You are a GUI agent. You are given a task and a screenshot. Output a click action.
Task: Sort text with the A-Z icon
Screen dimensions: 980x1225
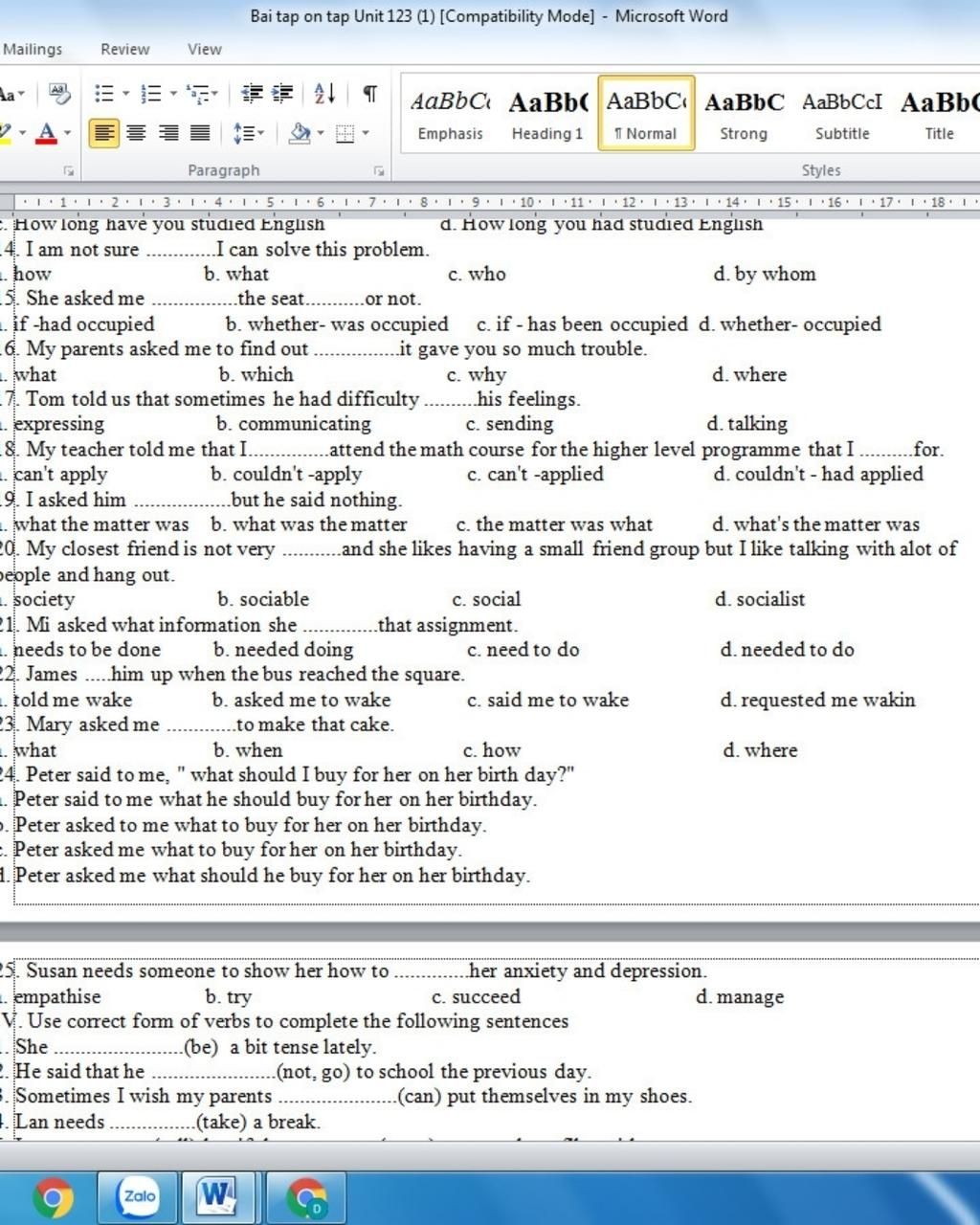pyautogui.click(x=324, y=93)
